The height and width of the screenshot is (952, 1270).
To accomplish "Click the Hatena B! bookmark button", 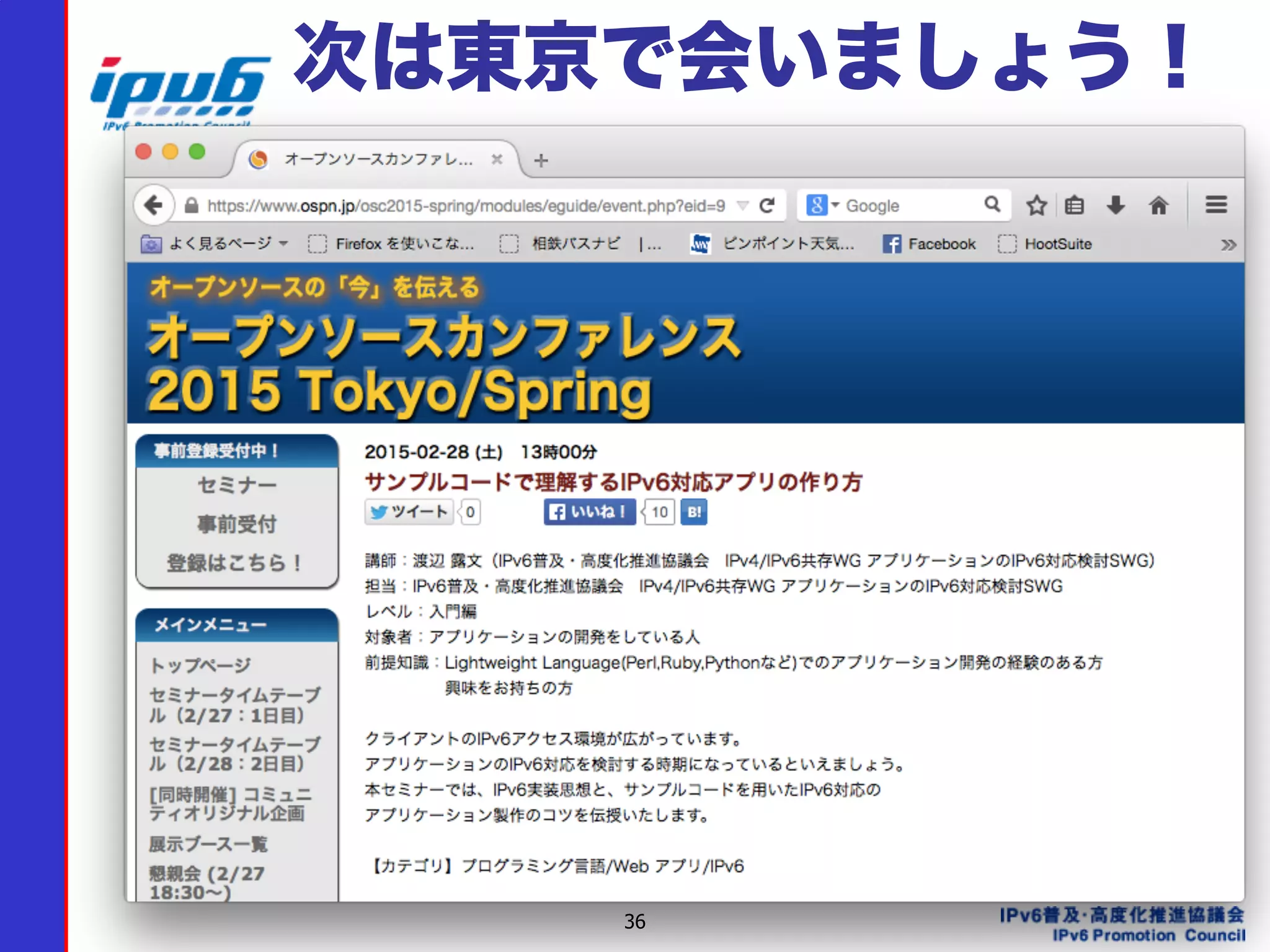I will (694, 512).
